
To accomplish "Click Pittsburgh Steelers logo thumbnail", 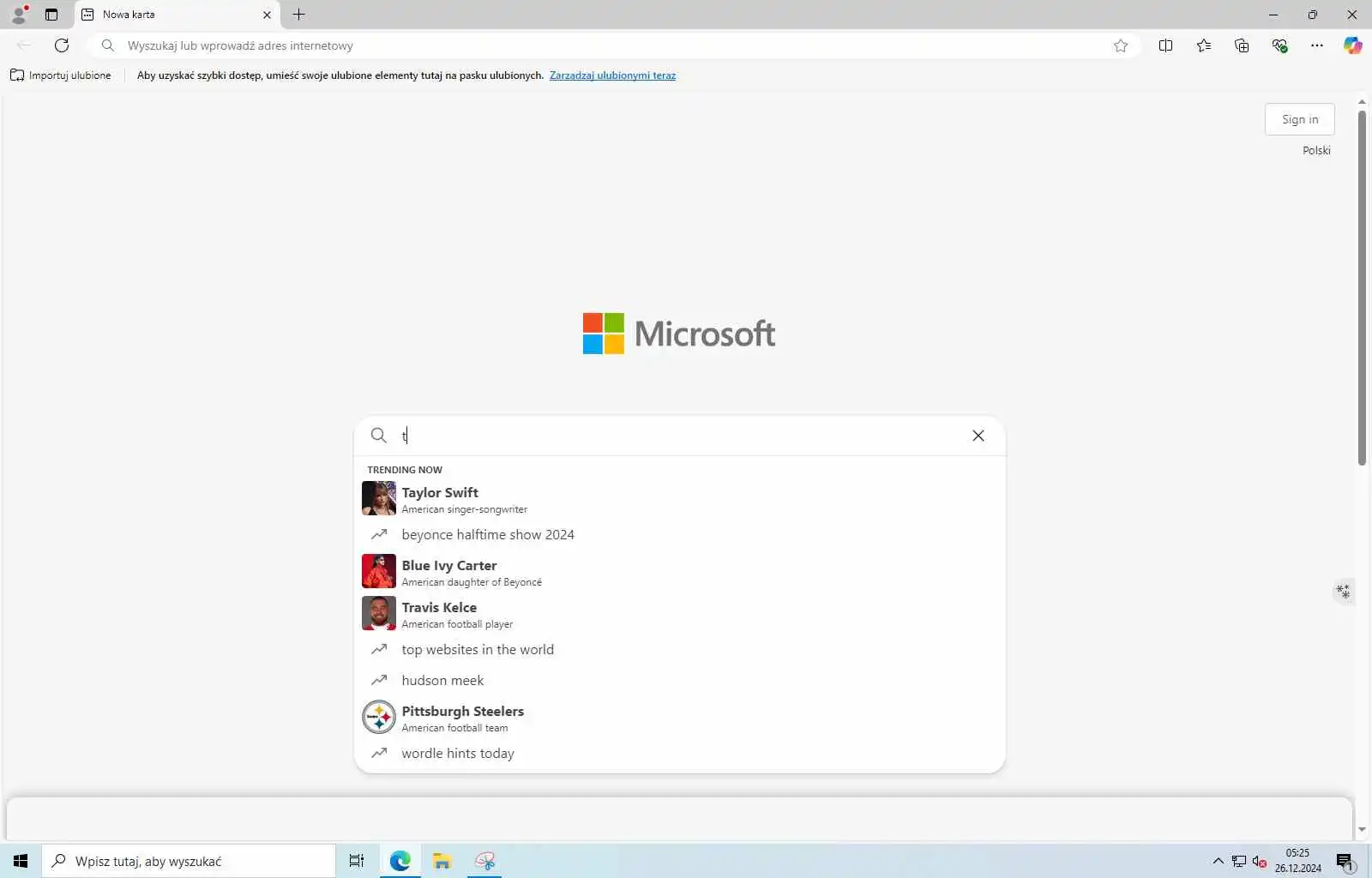I will point(379,717).
